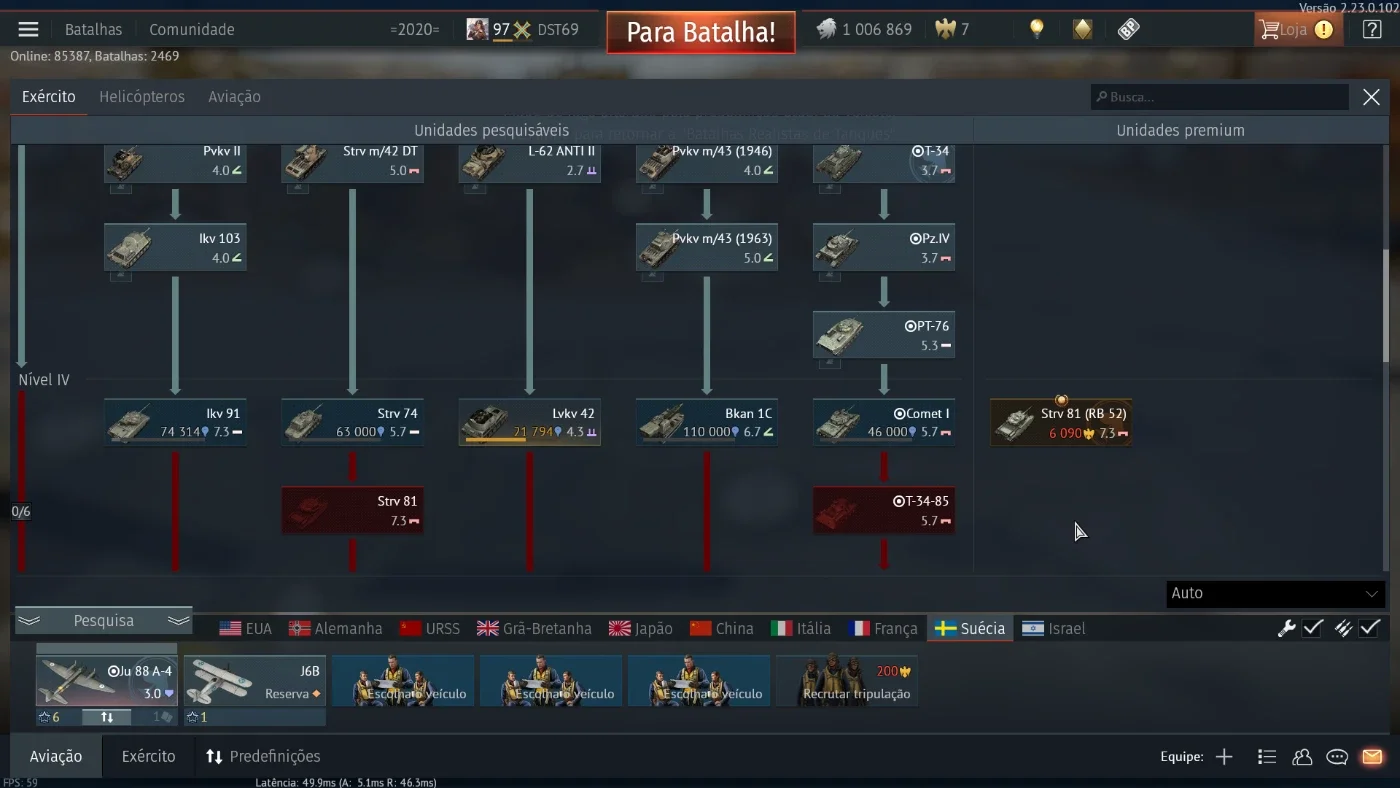Viewport: 1400px width, 788px height.
Task: Select the locked Strv 81 card
Action: click(352, 510)
